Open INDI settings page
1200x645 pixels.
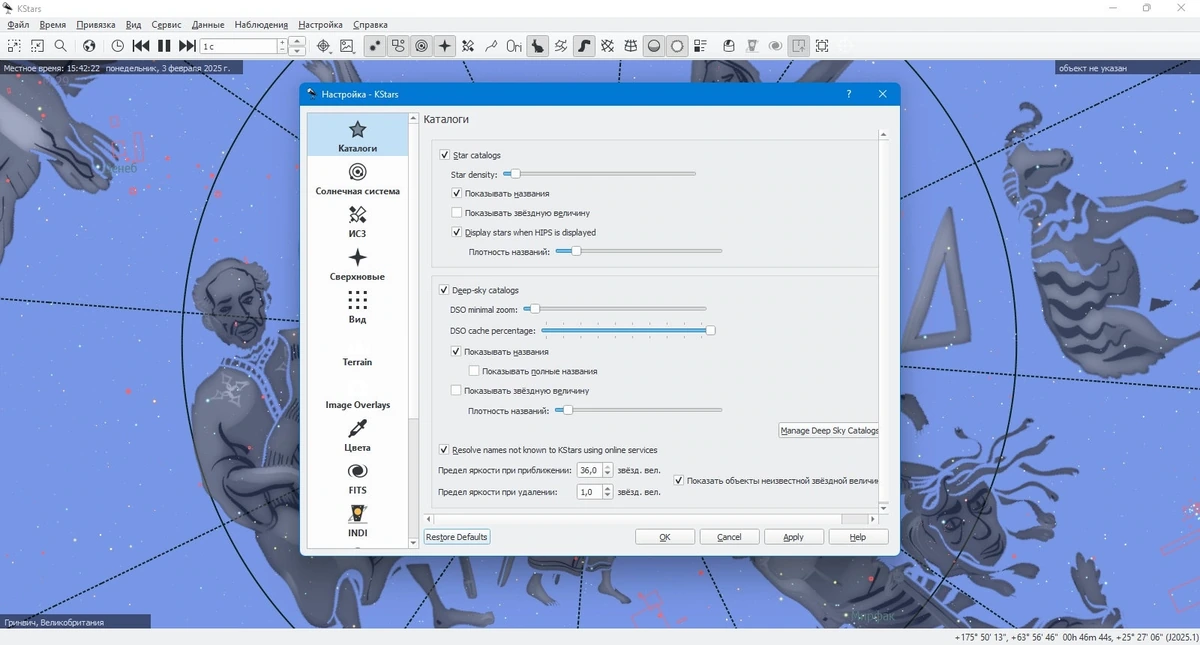pos(357,521)
